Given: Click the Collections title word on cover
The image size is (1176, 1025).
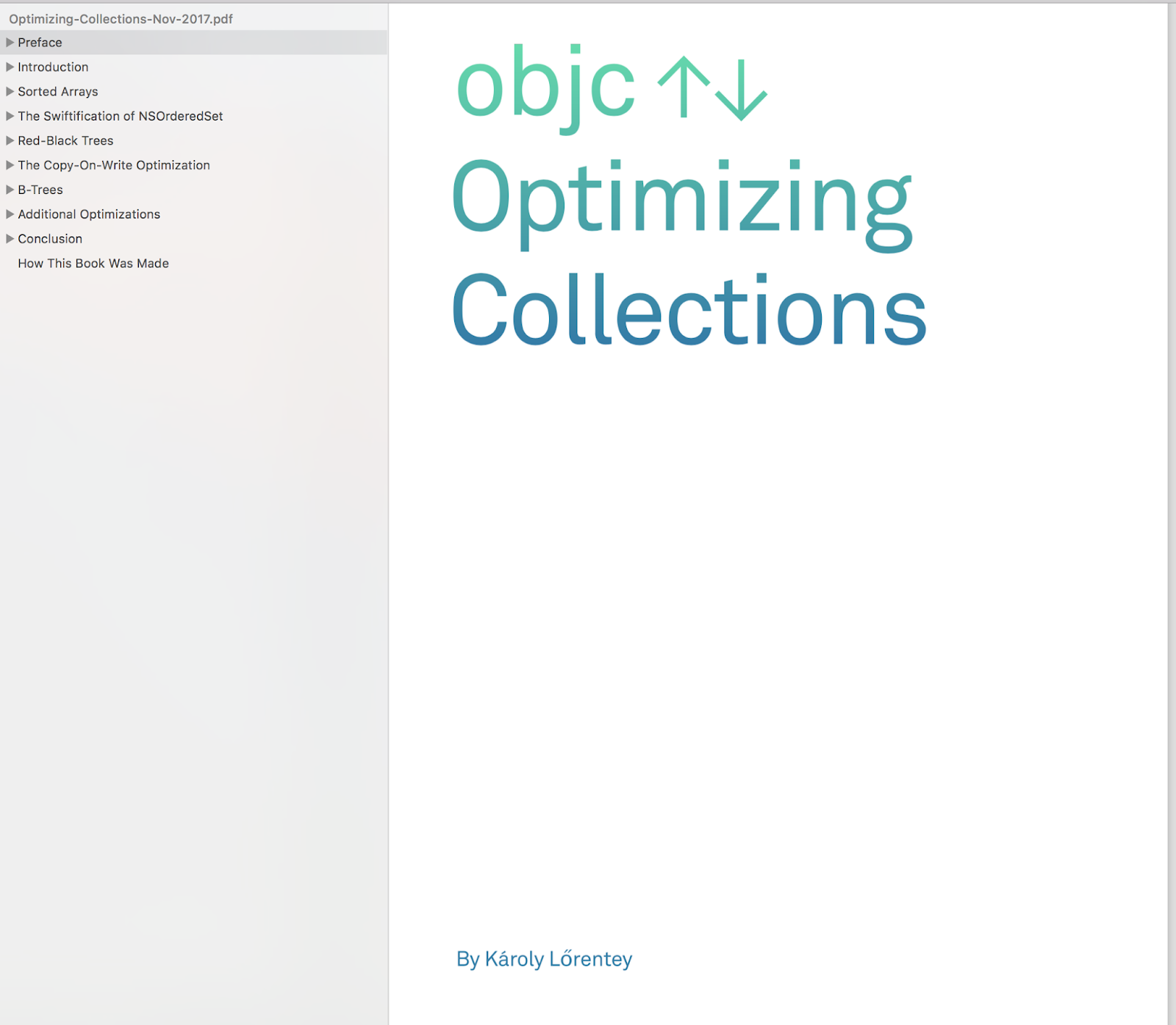Looking at the screenshot, I should (x=689, y=309).
